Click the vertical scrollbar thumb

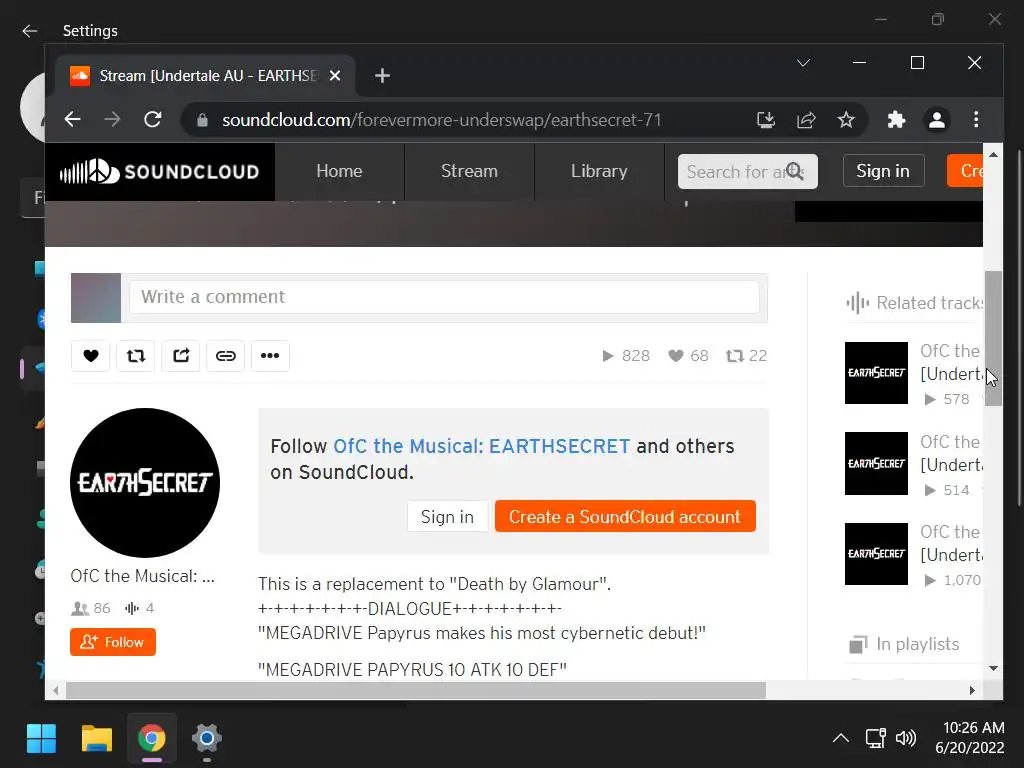pos(993,338)
